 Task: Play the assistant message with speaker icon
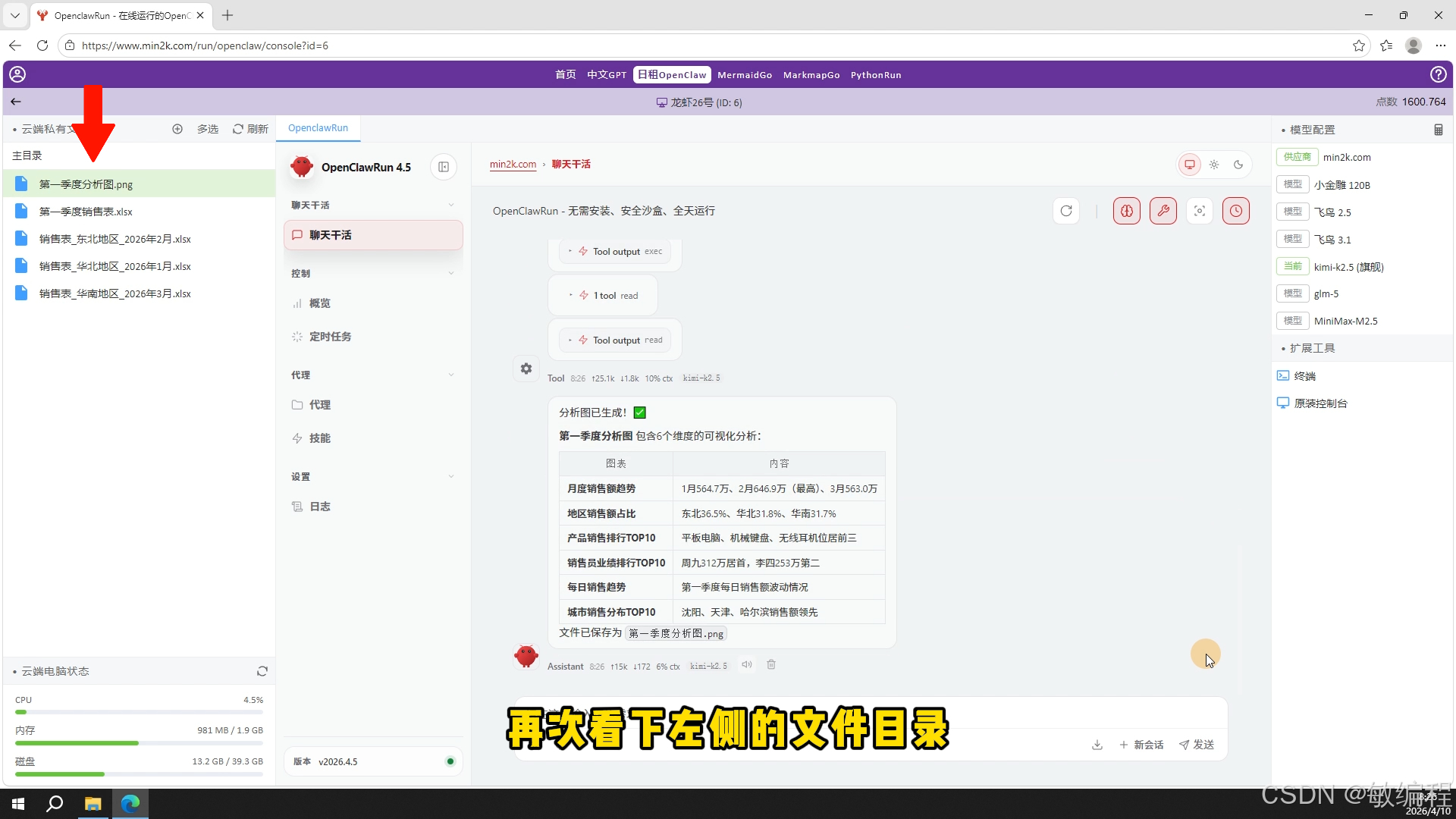(746, 665)
